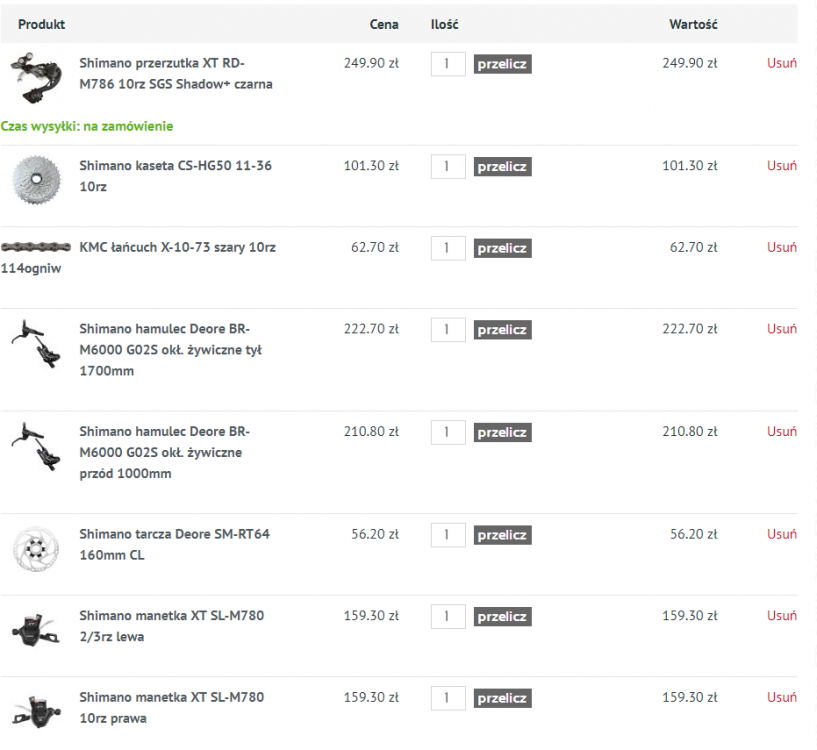Click the SM-RT64 brake disc image
Viewport: 817px width, 750px height.
(x=36, y=549)
